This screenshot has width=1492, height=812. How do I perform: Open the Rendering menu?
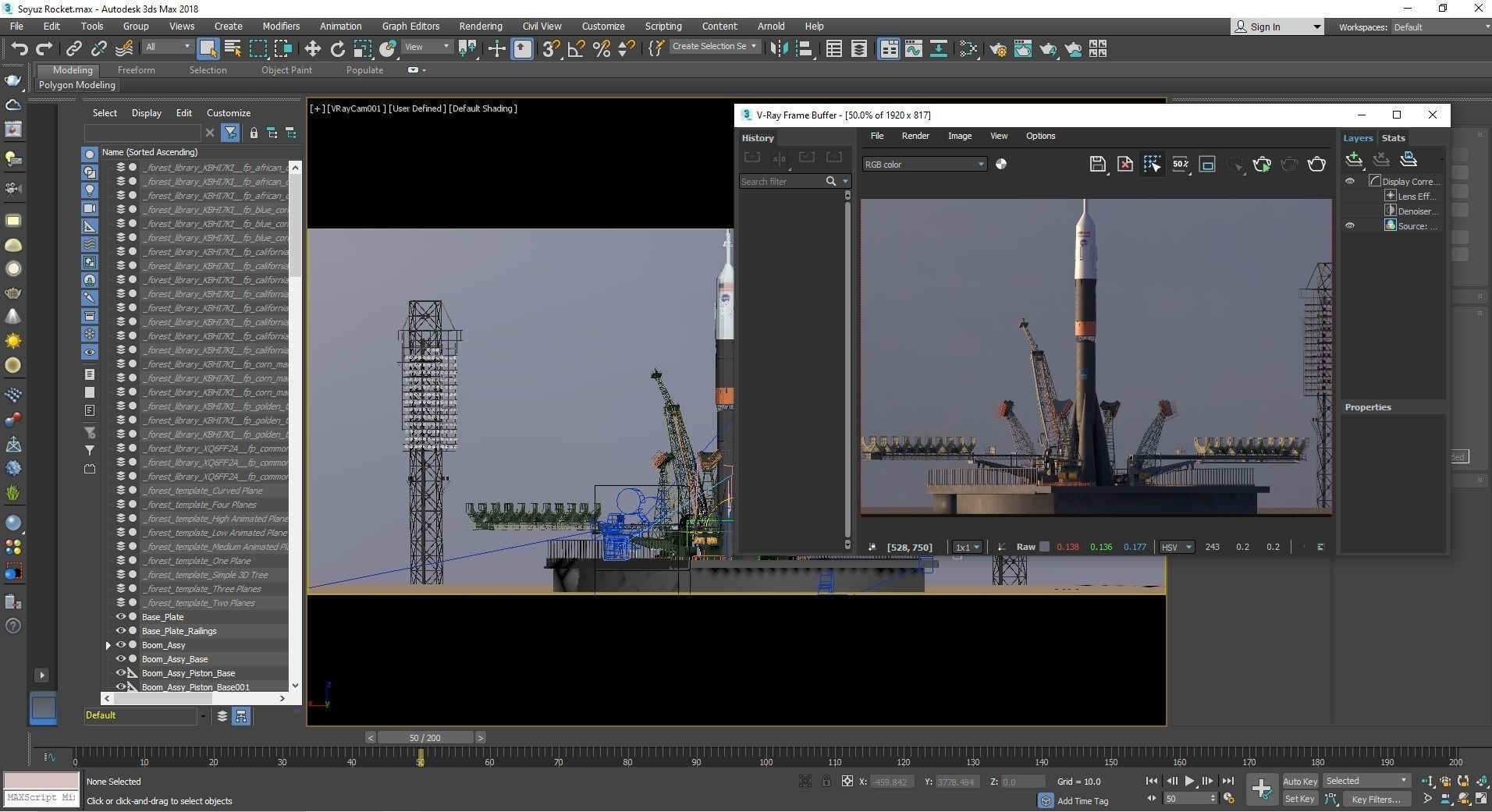click(x=481, y=26)
